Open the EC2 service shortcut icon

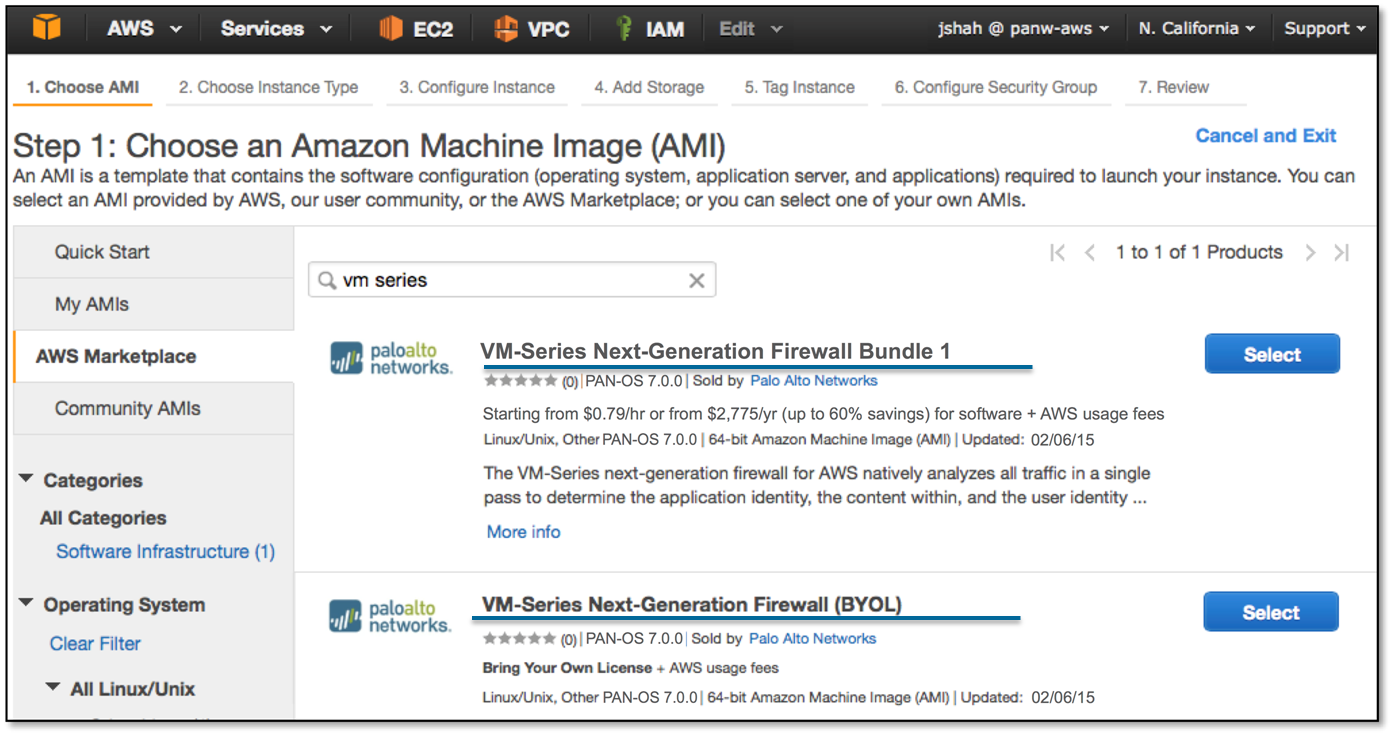(390, 28)
